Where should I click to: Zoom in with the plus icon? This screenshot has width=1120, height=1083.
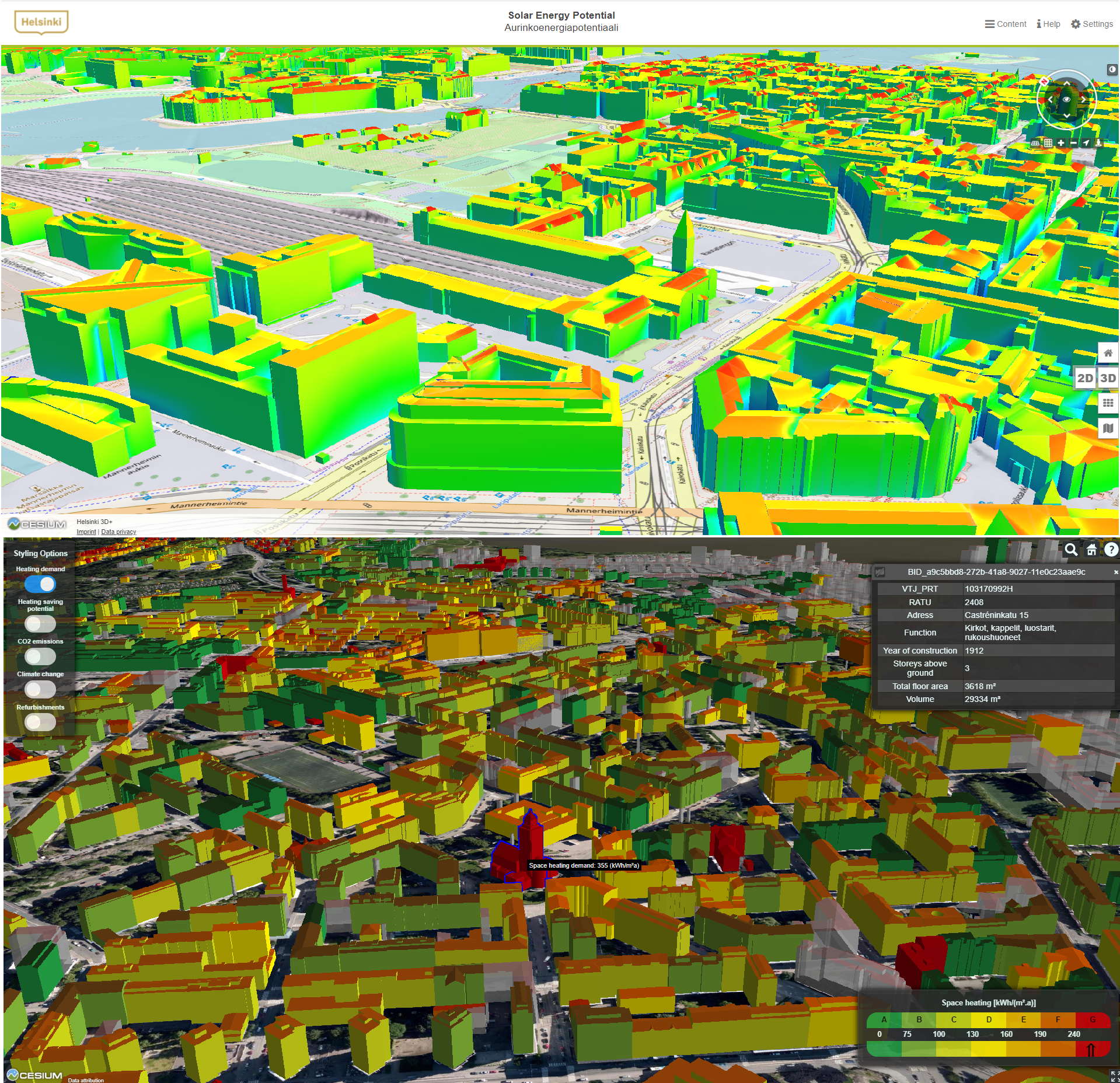click(1060, 143)
